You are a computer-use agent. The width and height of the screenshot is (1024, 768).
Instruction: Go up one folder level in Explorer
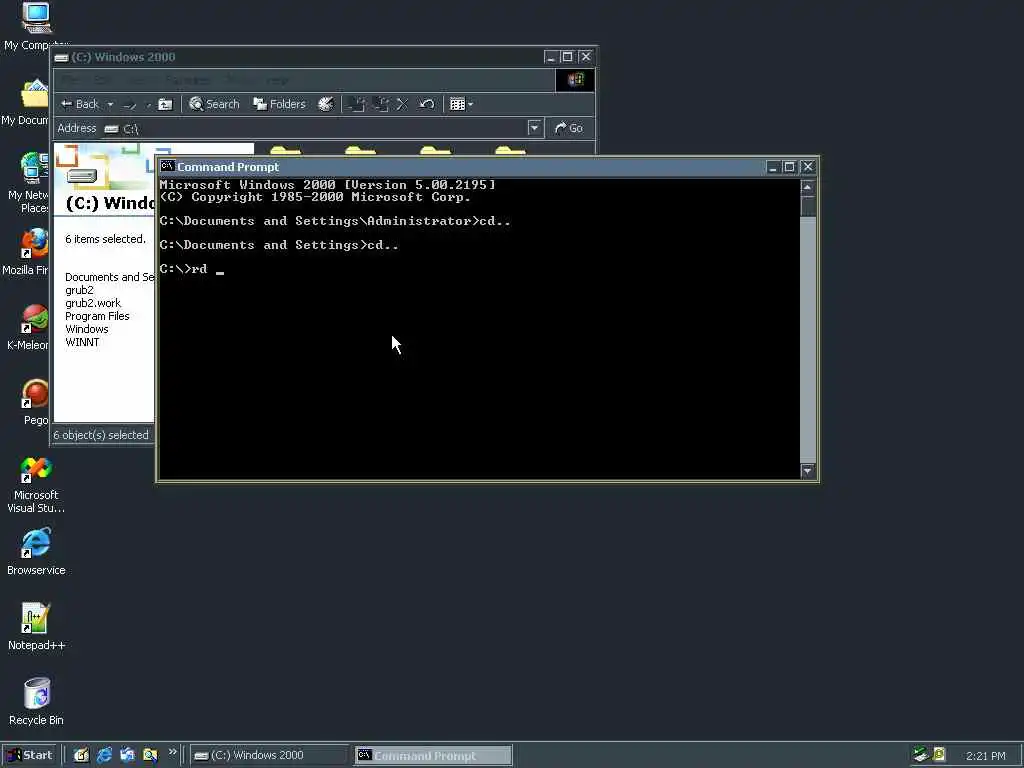pos(165,104)
